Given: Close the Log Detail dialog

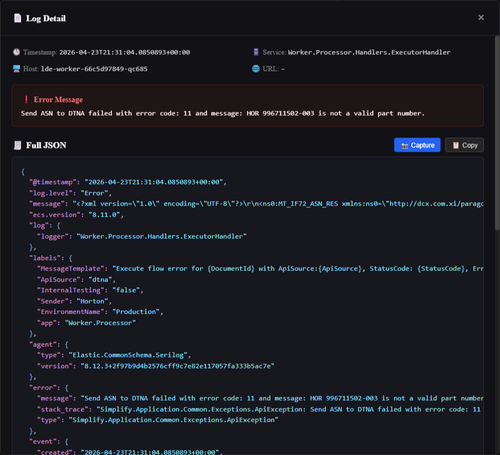Looking at the screenshot, I should [481, 17].
